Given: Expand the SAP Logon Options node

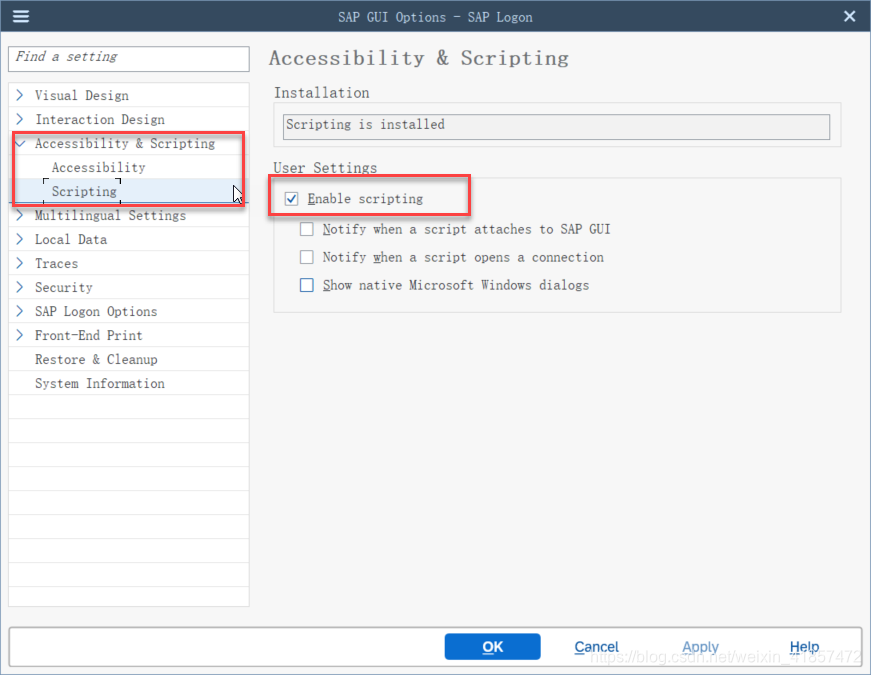Looking at the screenshot, I should click(x=20, y=311).
